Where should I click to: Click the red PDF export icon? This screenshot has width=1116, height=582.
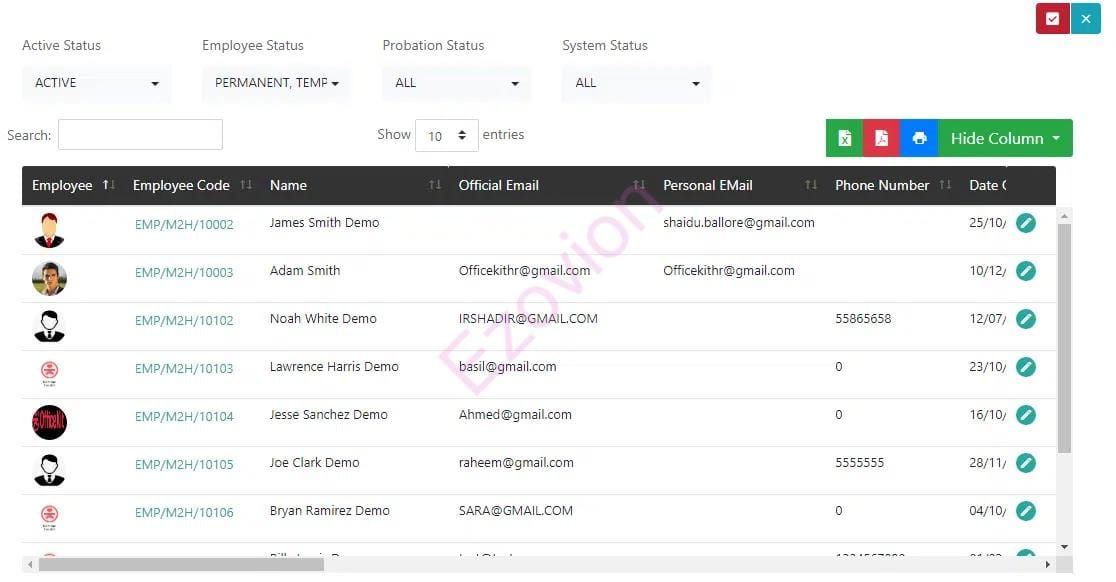(881, 139)
